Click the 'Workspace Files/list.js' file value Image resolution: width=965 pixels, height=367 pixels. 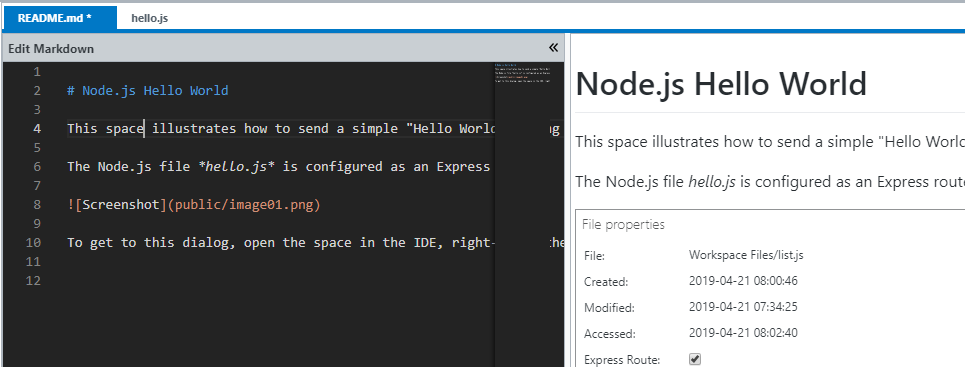click(x=746, y=255)
